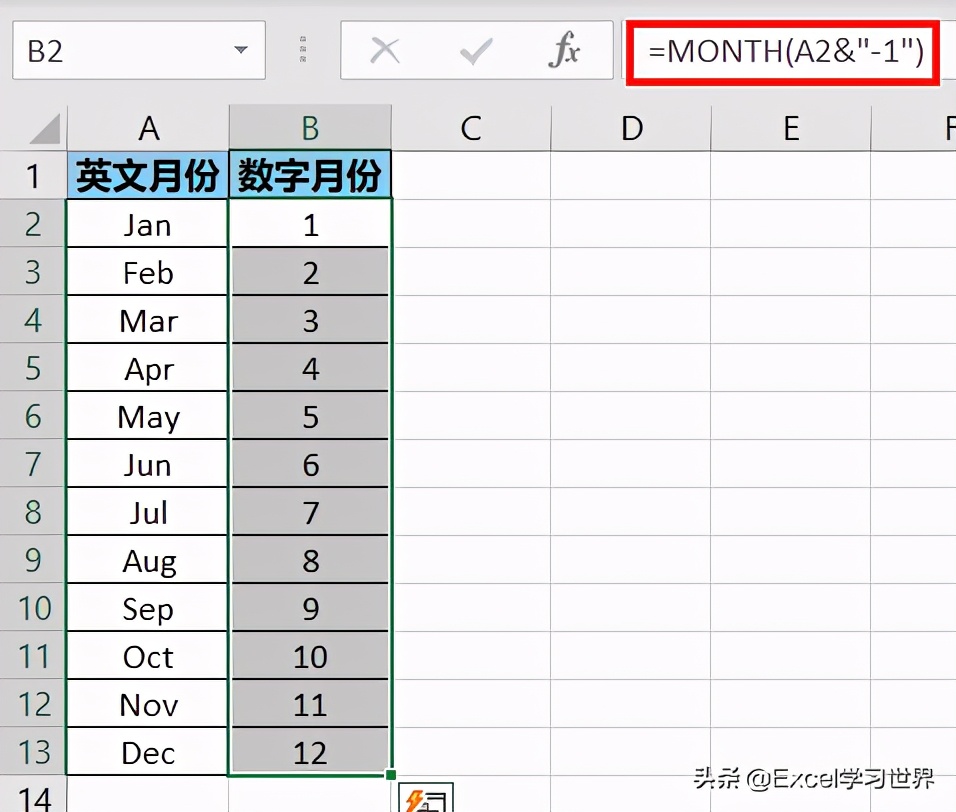The width and height of the screenshot is (956, 812).
Task: Select column D header
Action: 631,128
